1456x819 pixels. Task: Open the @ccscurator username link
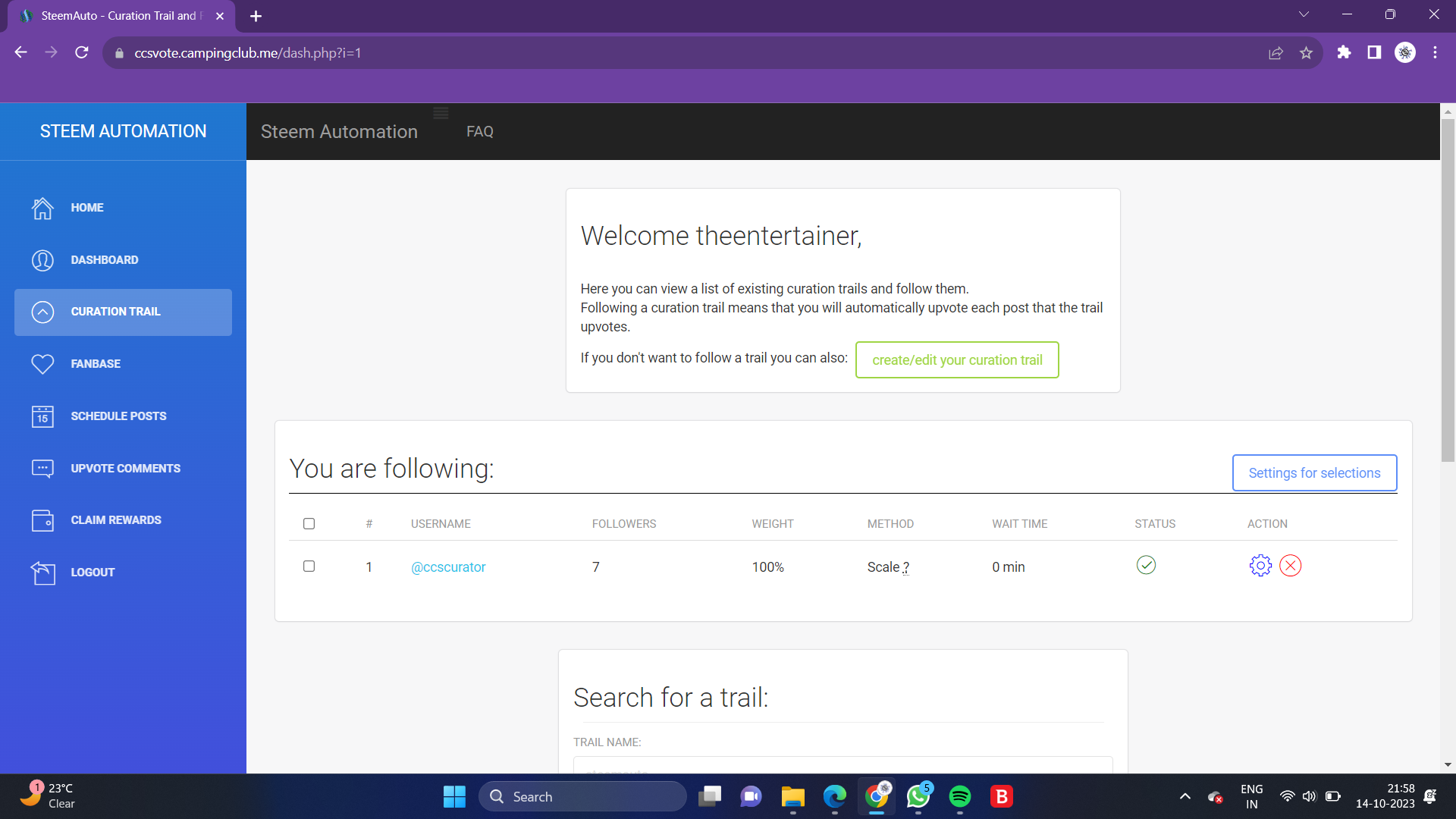point(447,567)
